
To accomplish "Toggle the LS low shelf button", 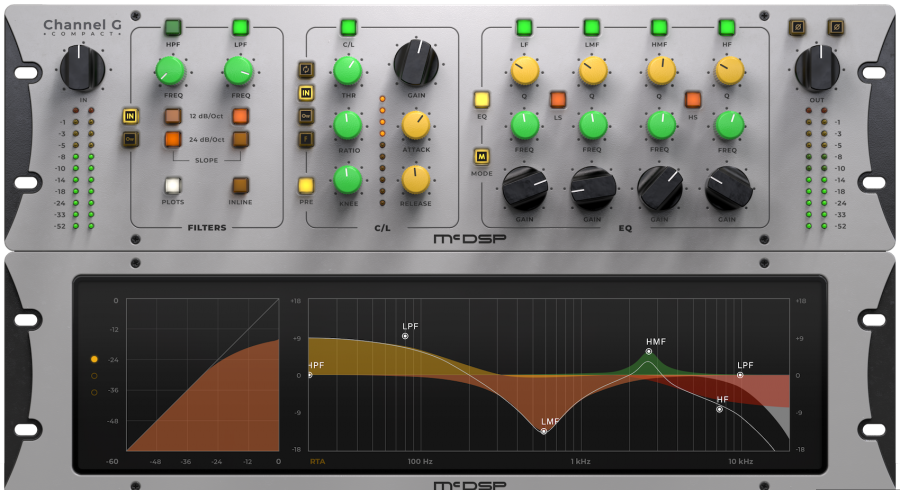I will [558, 100].
